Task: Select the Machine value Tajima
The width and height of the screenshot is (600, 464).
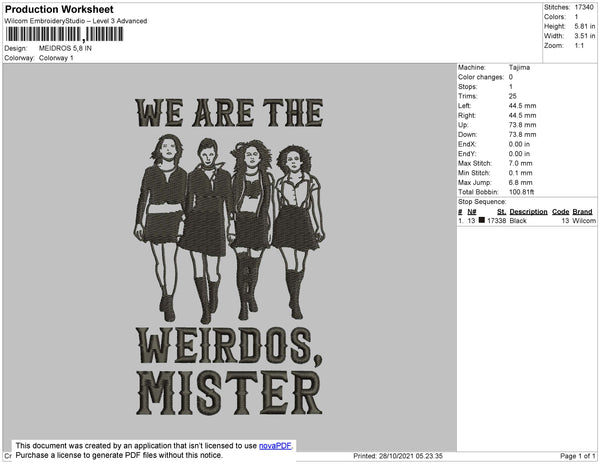Action: tap(519, 67)
